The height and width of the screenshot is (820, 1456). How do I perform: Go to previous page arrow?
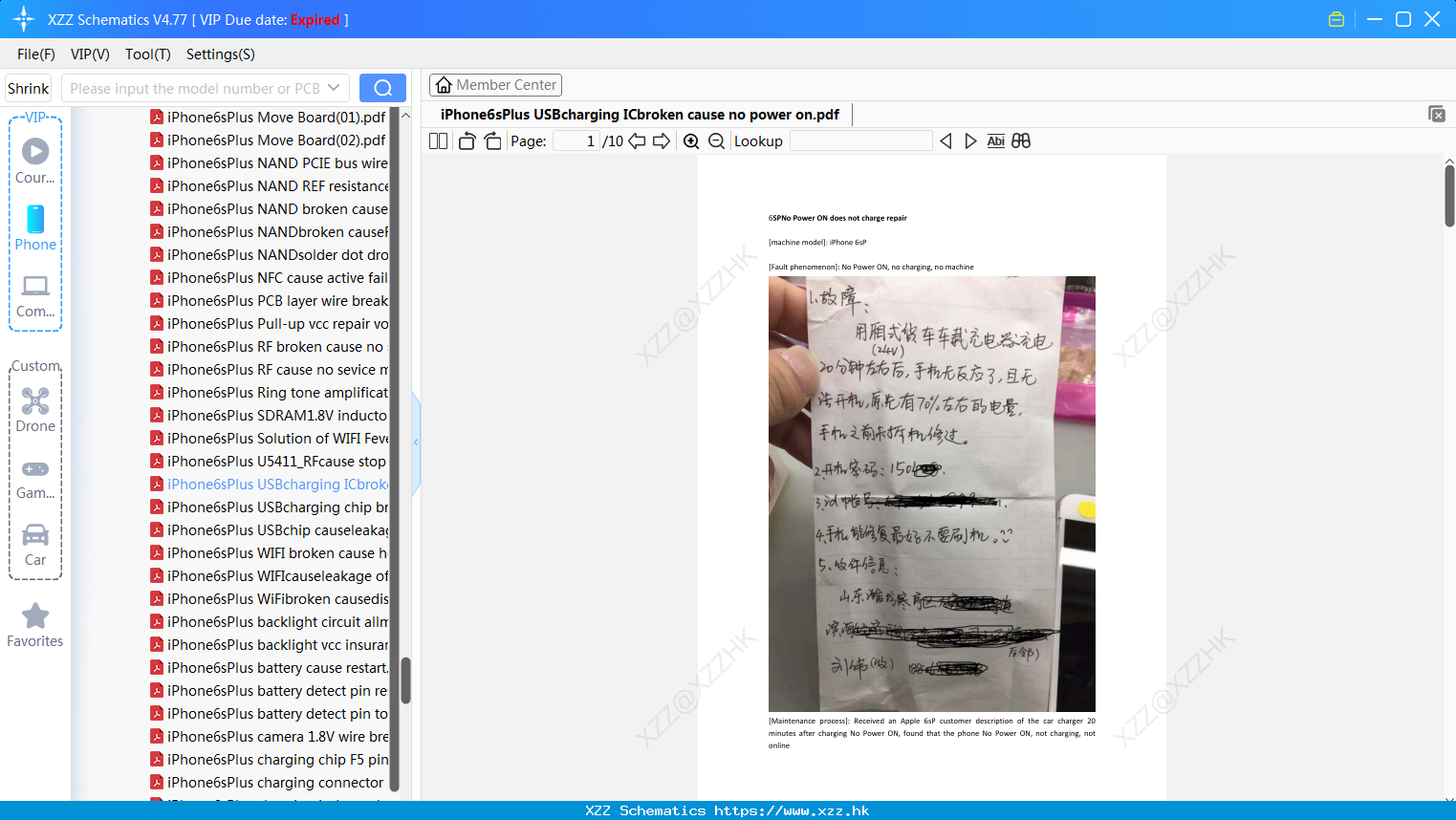click(637, 141)
